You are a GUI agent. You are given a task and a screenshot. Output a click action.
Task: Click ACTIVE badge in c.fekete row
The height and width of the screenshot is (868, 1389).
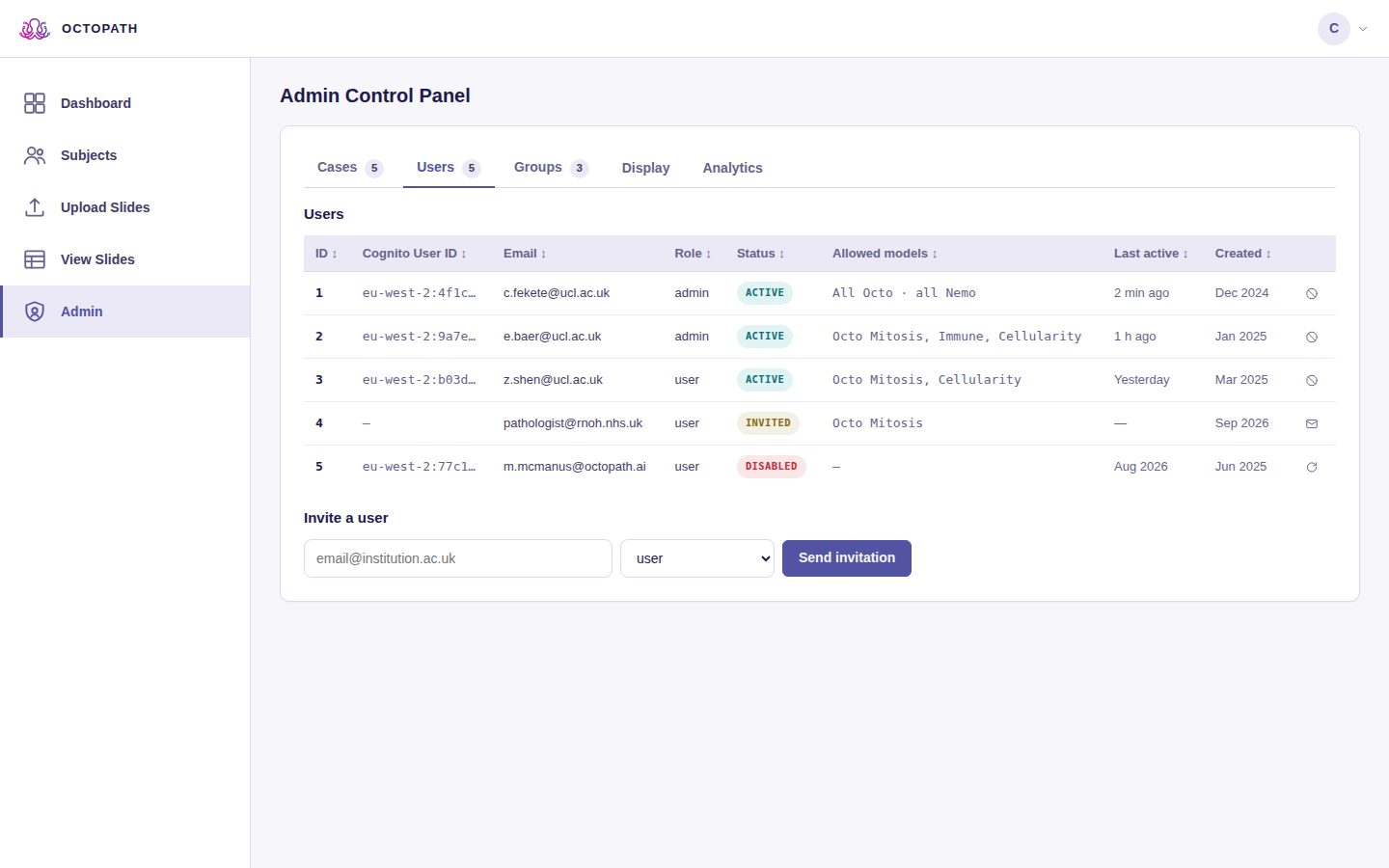pyautogui.click(x=765, y=293)
